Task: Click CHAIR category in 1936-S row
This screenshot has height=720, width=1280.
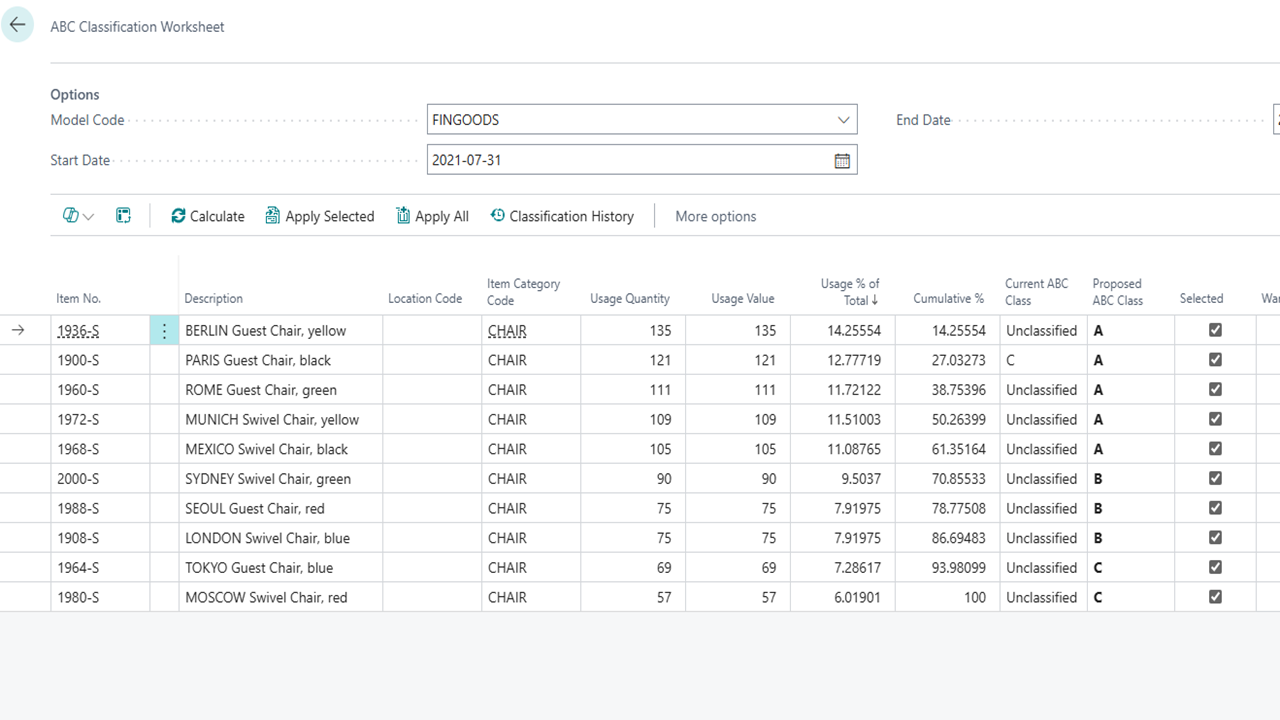Action: coord(507,331)
